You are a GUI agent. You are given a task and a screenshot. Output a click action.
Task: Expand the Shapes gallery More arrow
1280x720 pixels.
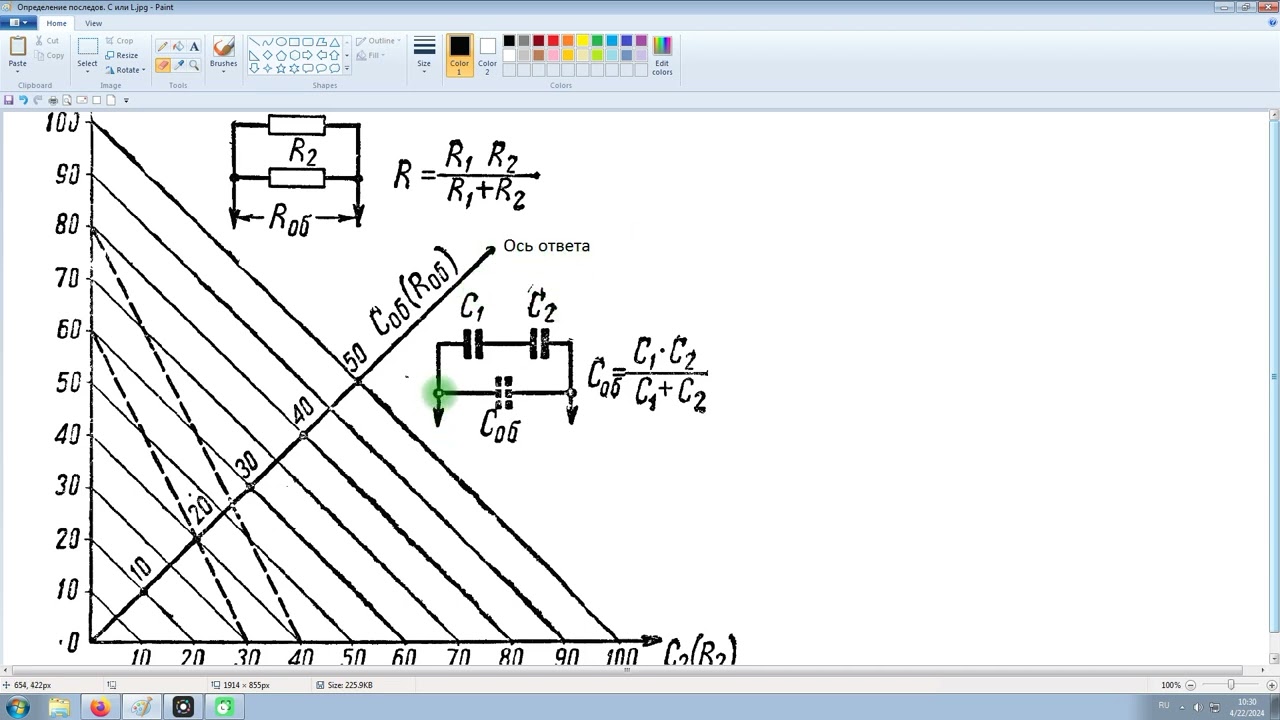(347, 69)
